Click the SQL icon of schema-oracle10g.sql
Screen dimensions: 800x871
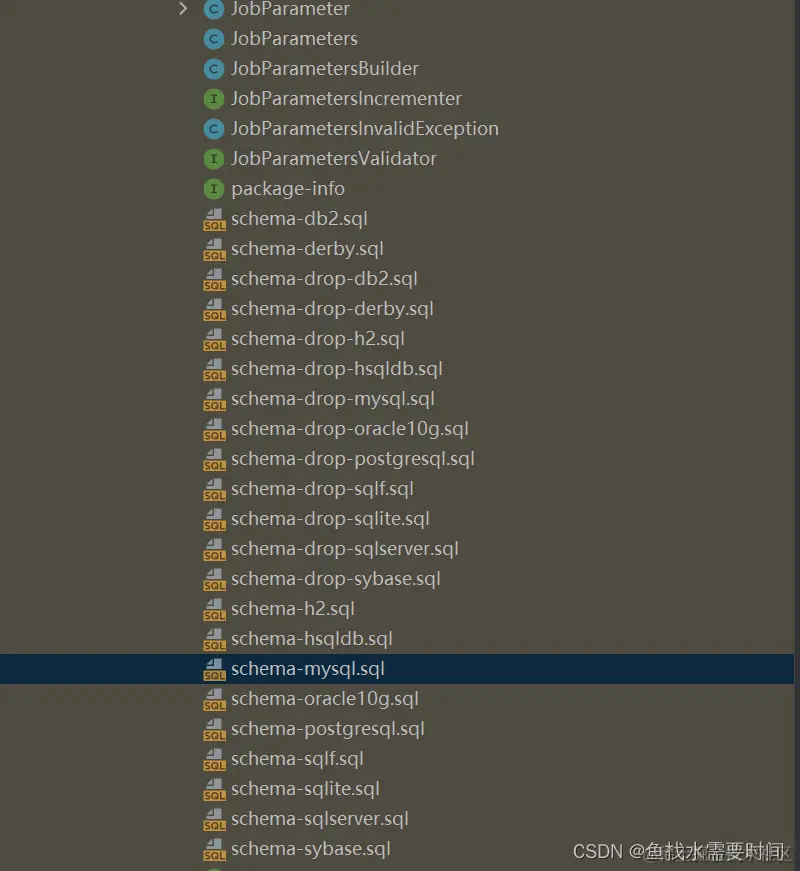click(x=214, y=699)
